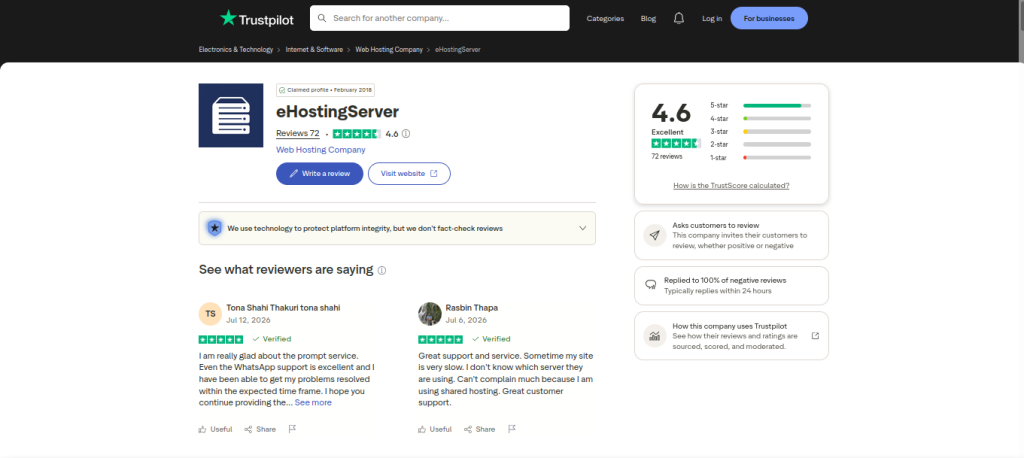Click the TrustScore info icon beside 4.6
Viewport: 1024px width, 458px height.
[406, 133]
